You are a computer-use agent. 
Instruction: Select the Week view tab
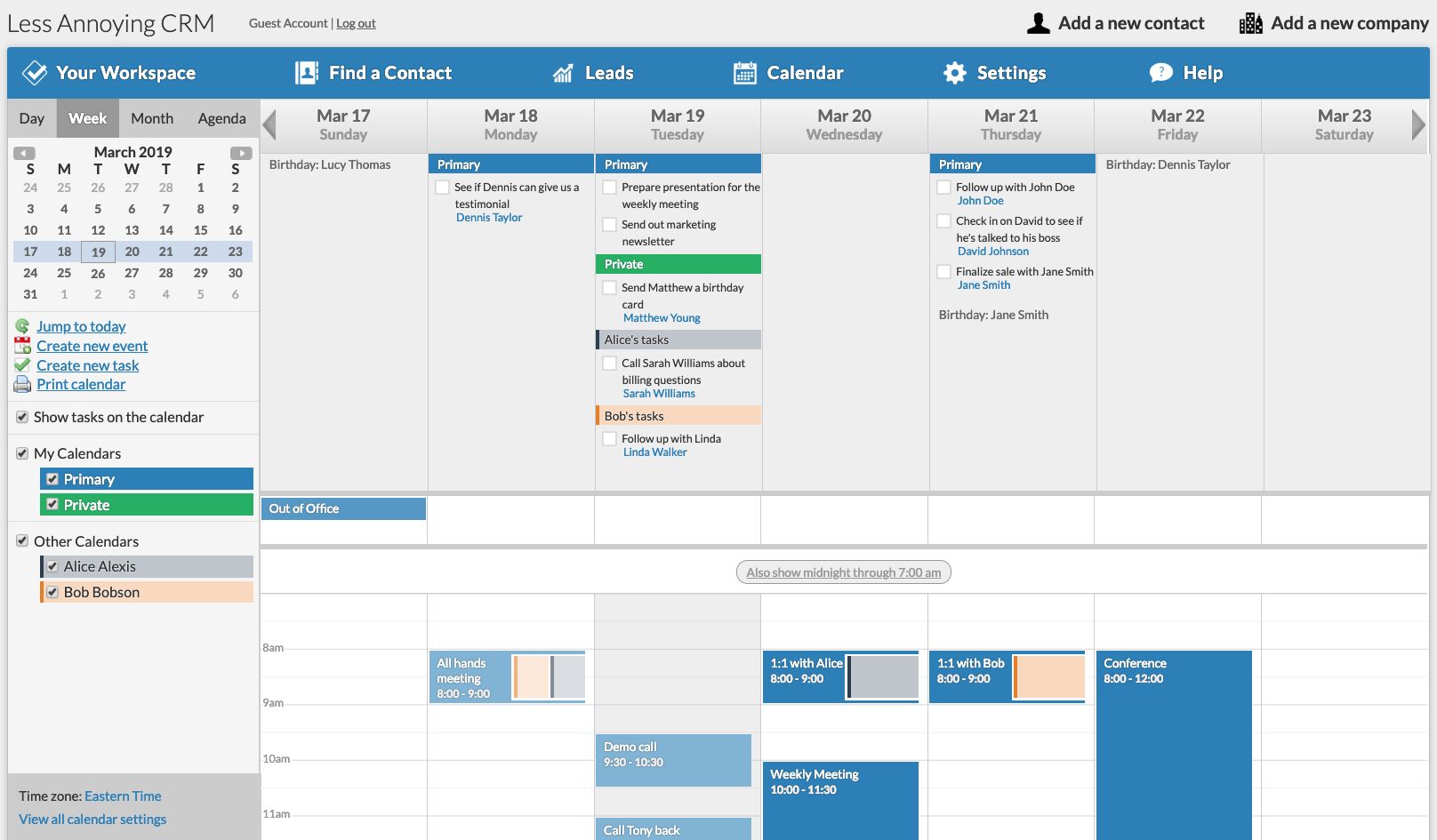pos(87,118)
